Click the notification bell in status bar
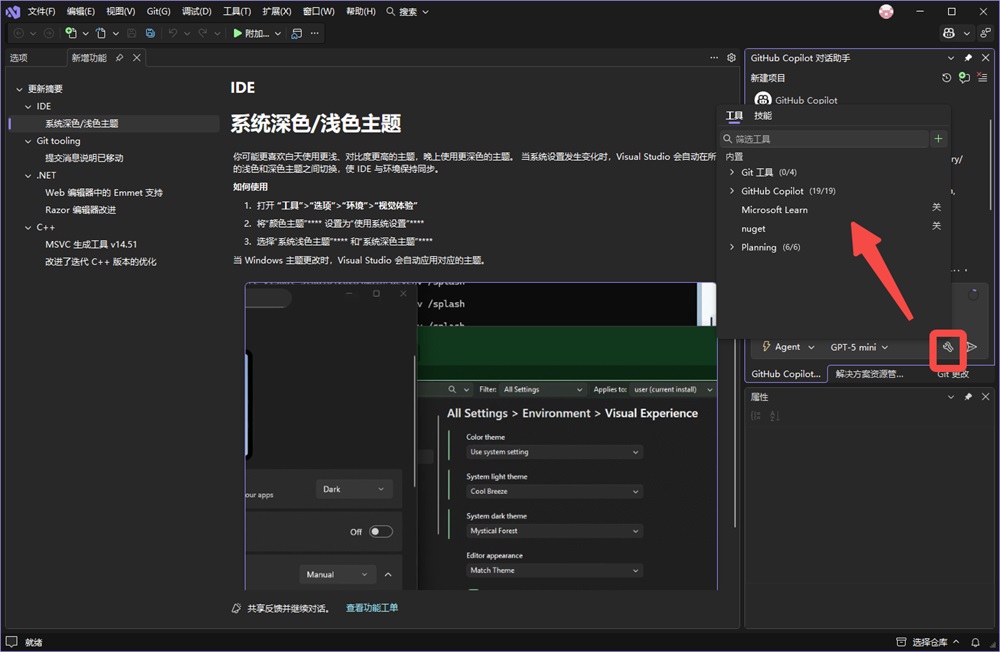Image resolution: width=1000 pixels, height=652 pixels. point(975,642)
